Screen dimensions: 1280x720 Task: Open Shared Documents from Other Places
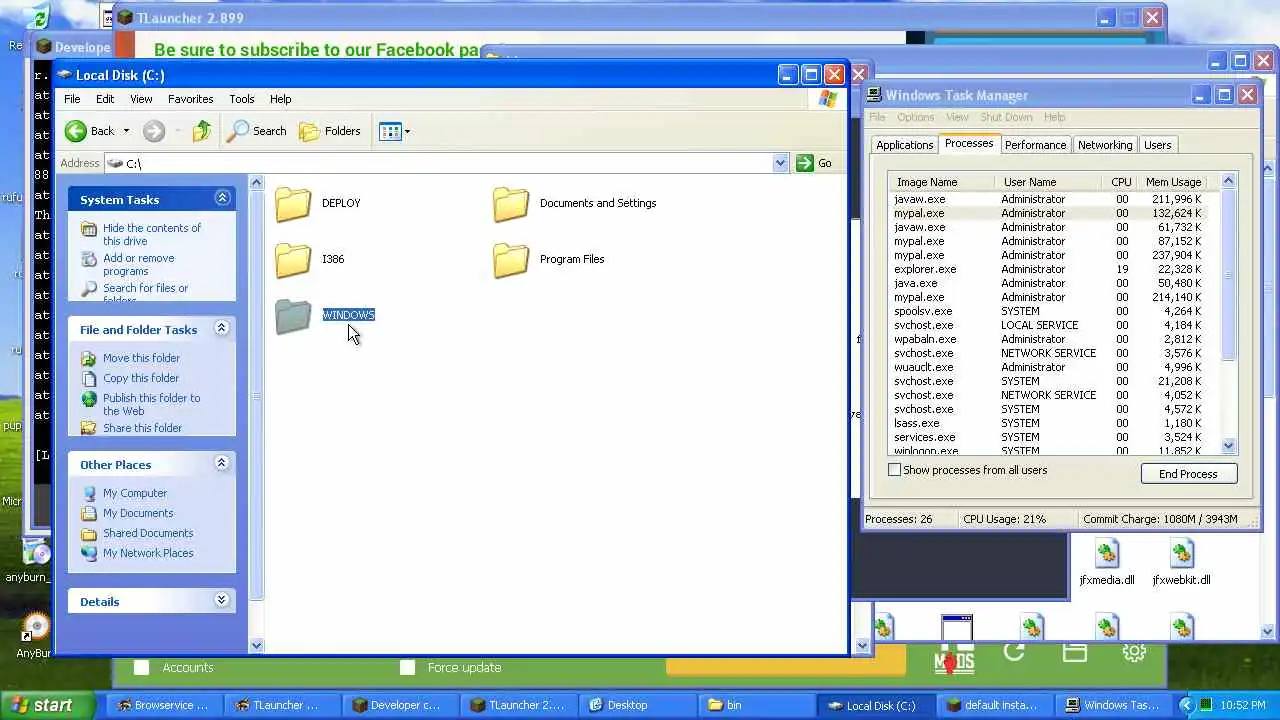click(x=148, y=533)
